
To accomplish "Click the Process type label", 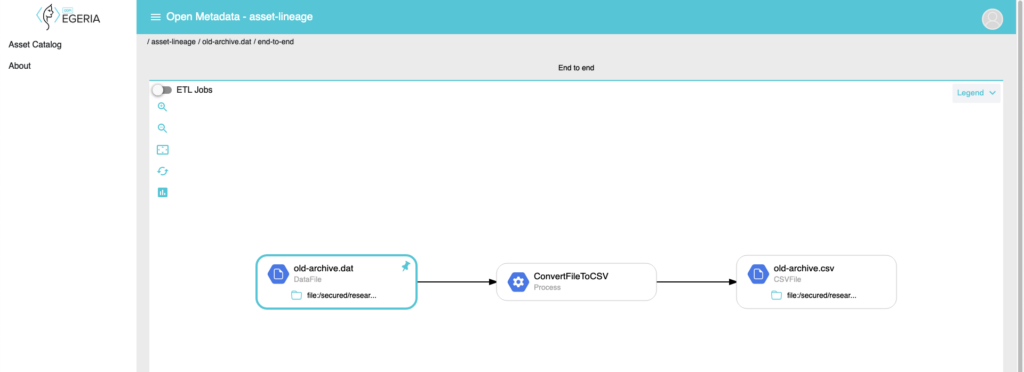I will [x=547, y=287].
